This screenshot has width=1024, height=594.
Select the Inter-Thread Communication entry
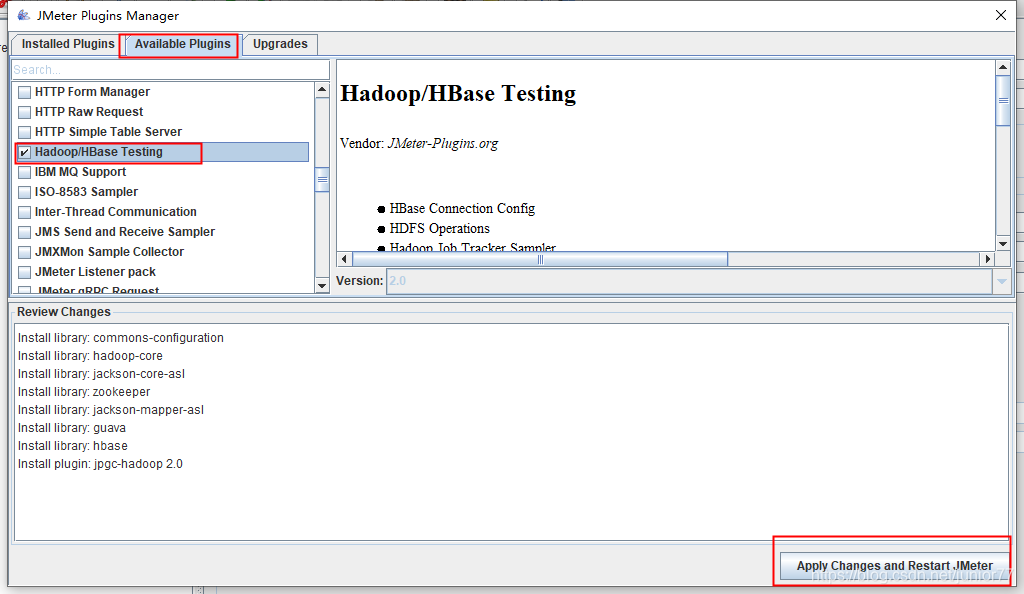pyautogui.click(x=116, y=211)
